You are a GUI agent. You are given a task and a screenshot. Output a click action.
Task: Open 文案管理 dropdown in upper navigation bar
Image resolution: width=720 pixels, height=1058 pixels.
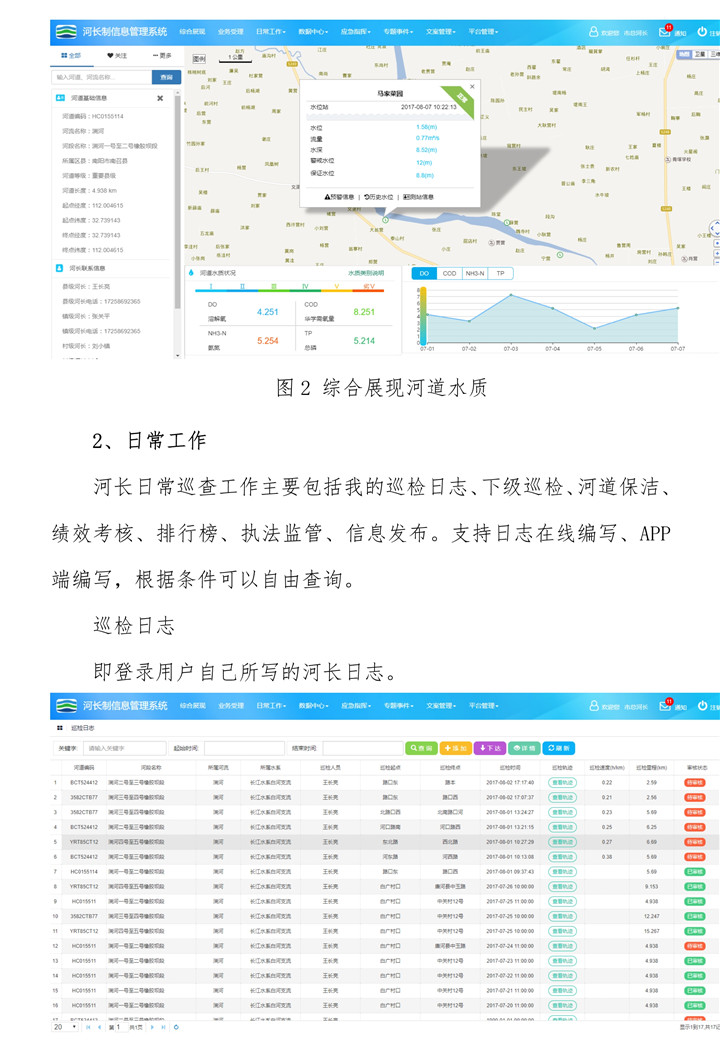pos(441,32)
